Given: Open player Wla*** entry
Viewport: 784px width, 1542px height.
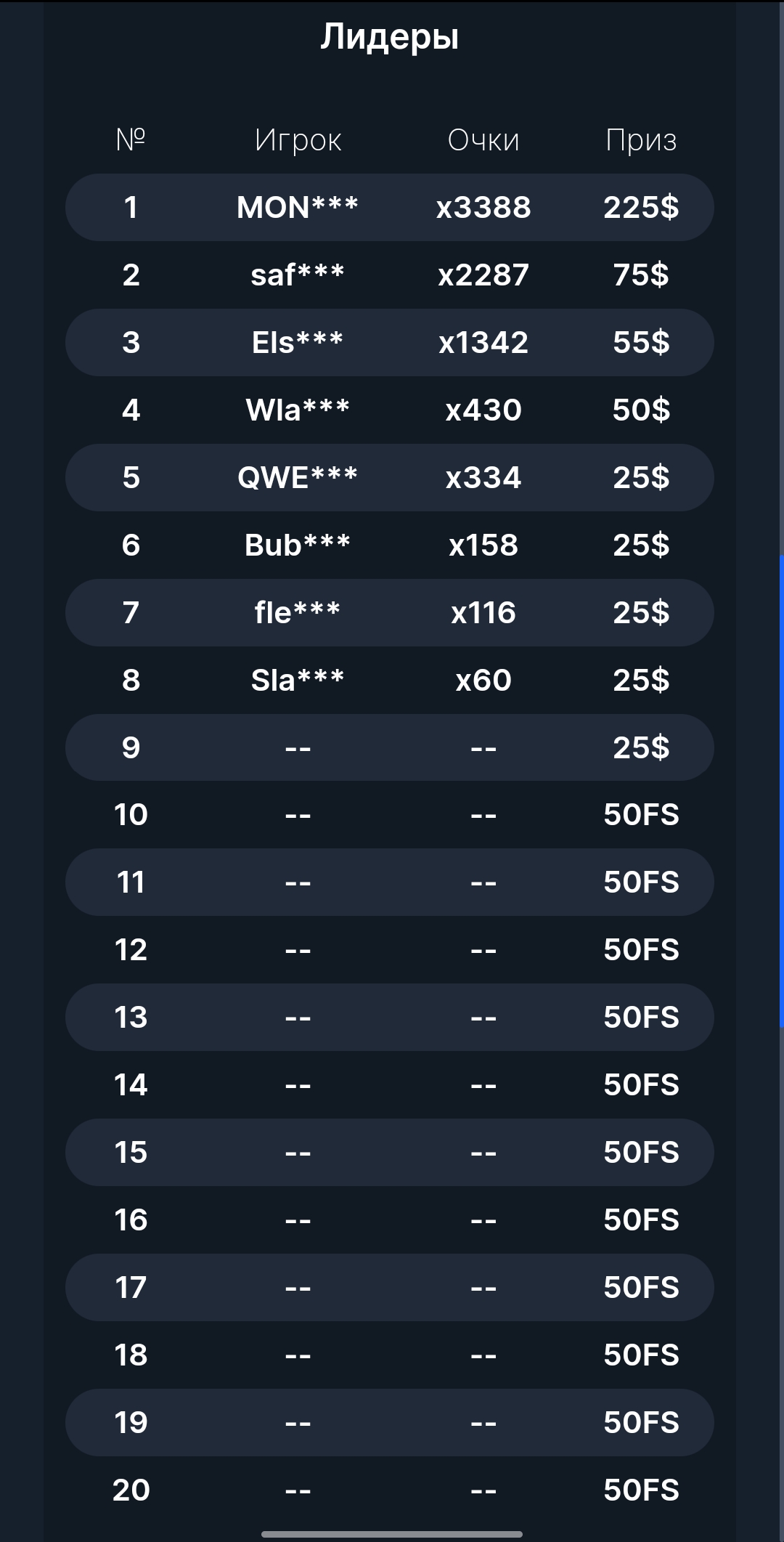Looking at the screenshot, I should click(x=298, y=410).
